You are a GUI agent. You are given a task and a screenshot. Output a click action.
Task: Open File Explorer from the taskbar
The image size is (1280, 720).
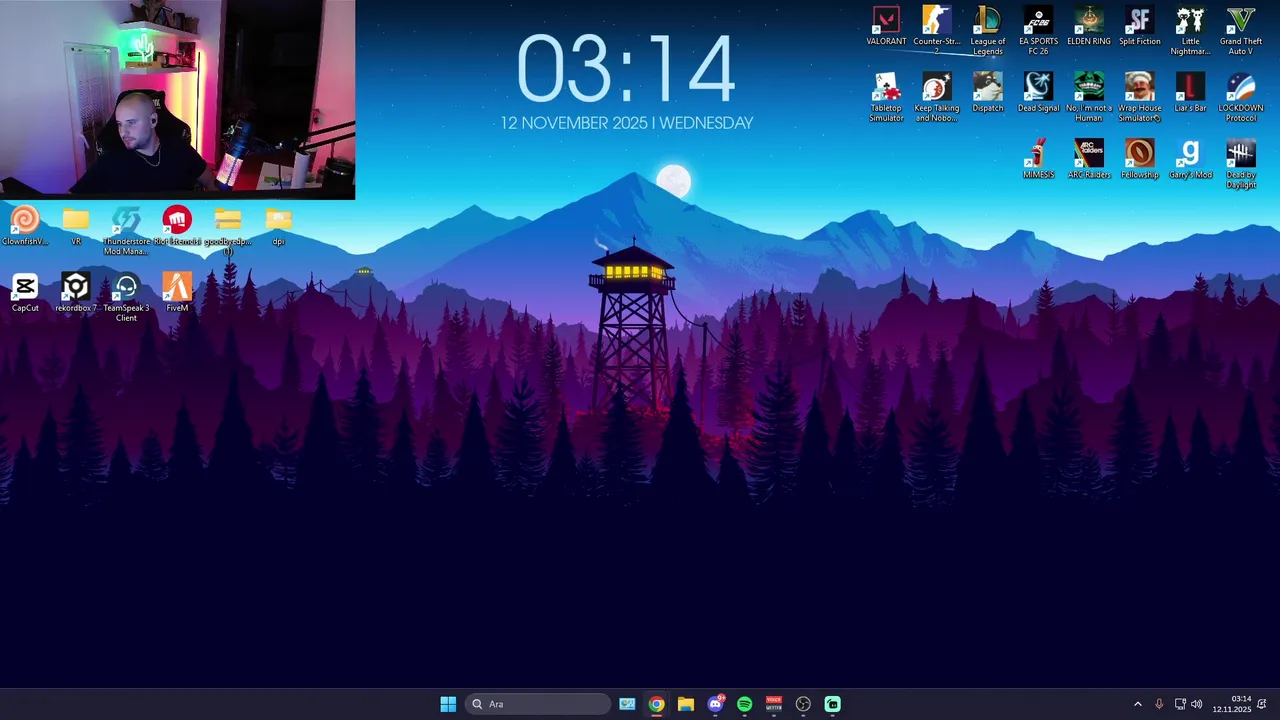tap(685, 704)
